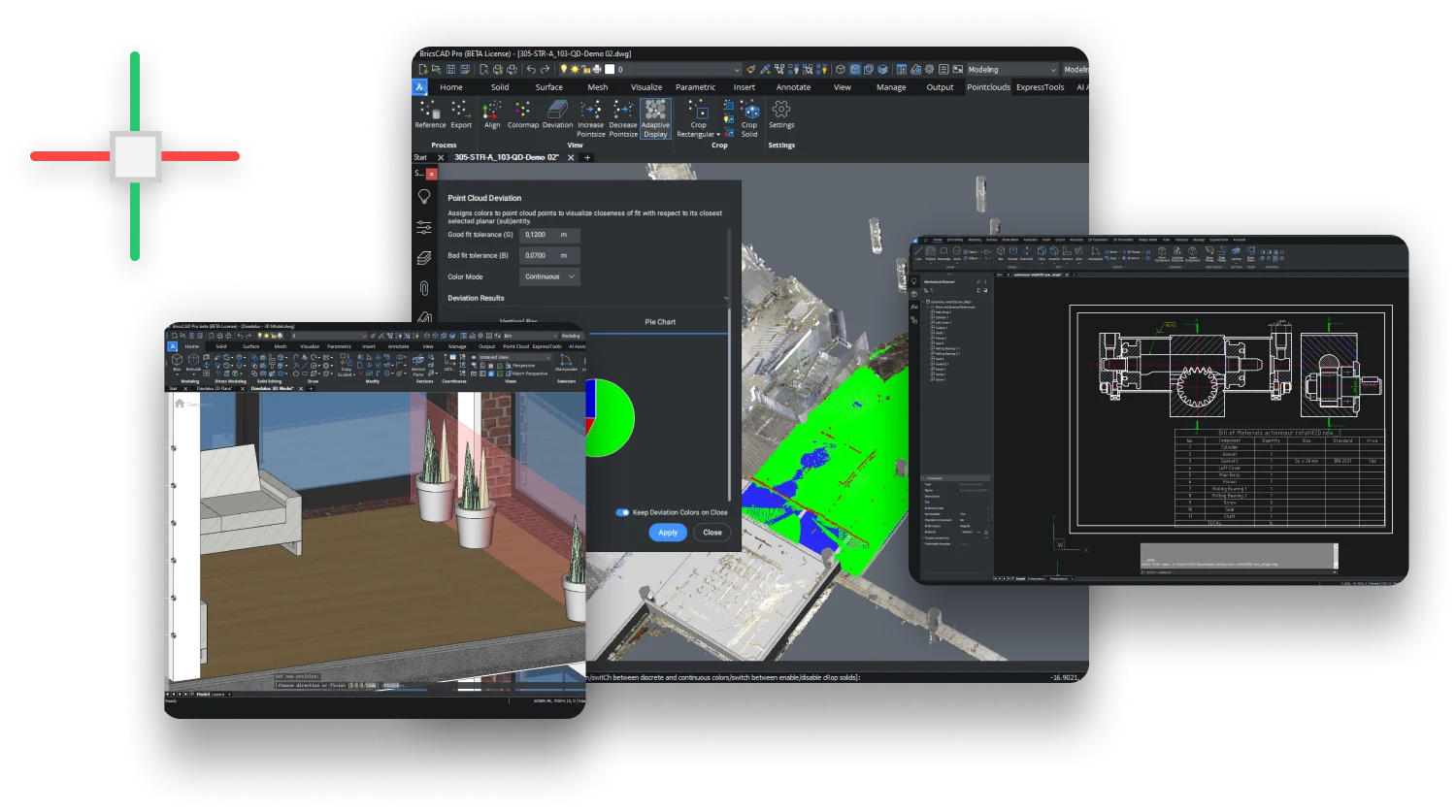Click Save disk icon in point cloud window
Viewport: 1456px width, 812px height.
(x=450, y=70)
